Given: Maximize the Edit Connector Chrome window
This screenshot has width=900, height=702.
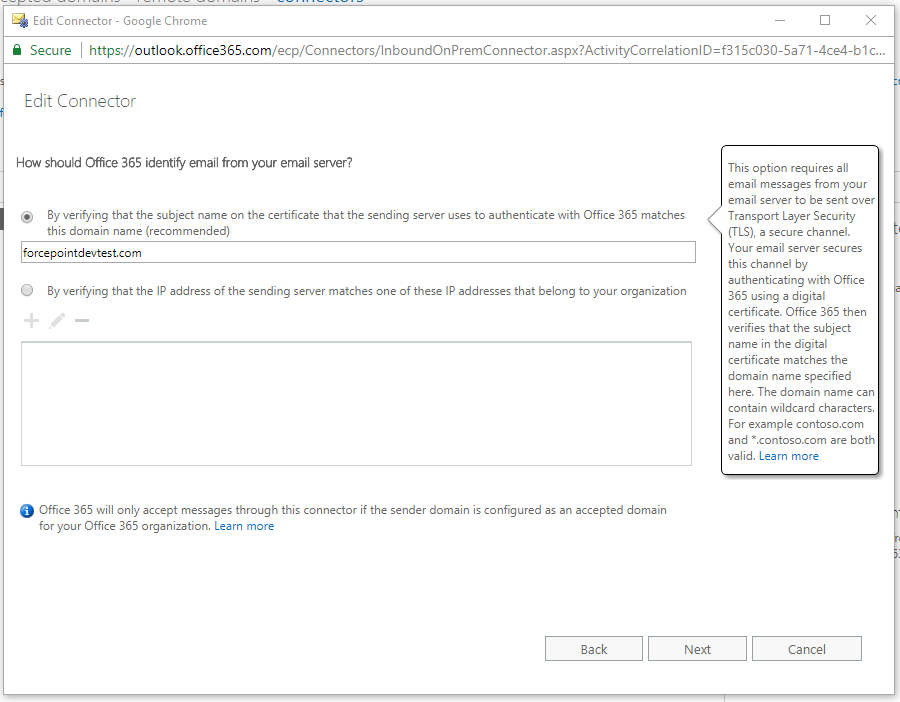Looking at the screenshot, I should click(x=825, y=20).
